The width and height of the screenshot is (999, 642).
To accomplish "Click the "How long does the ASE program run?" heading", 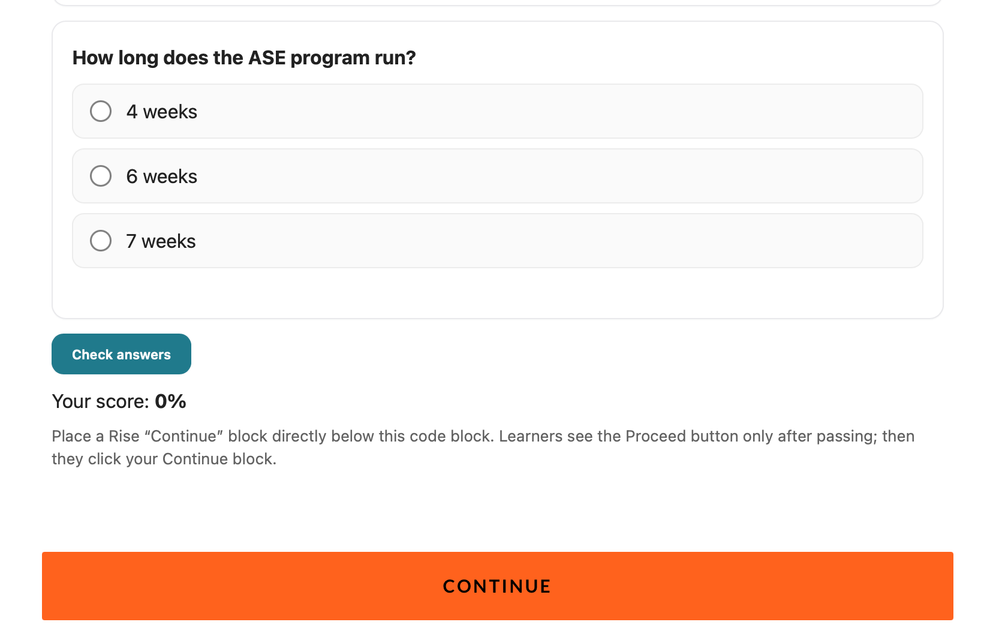I will pyautogui.click(x=244, y=58).
